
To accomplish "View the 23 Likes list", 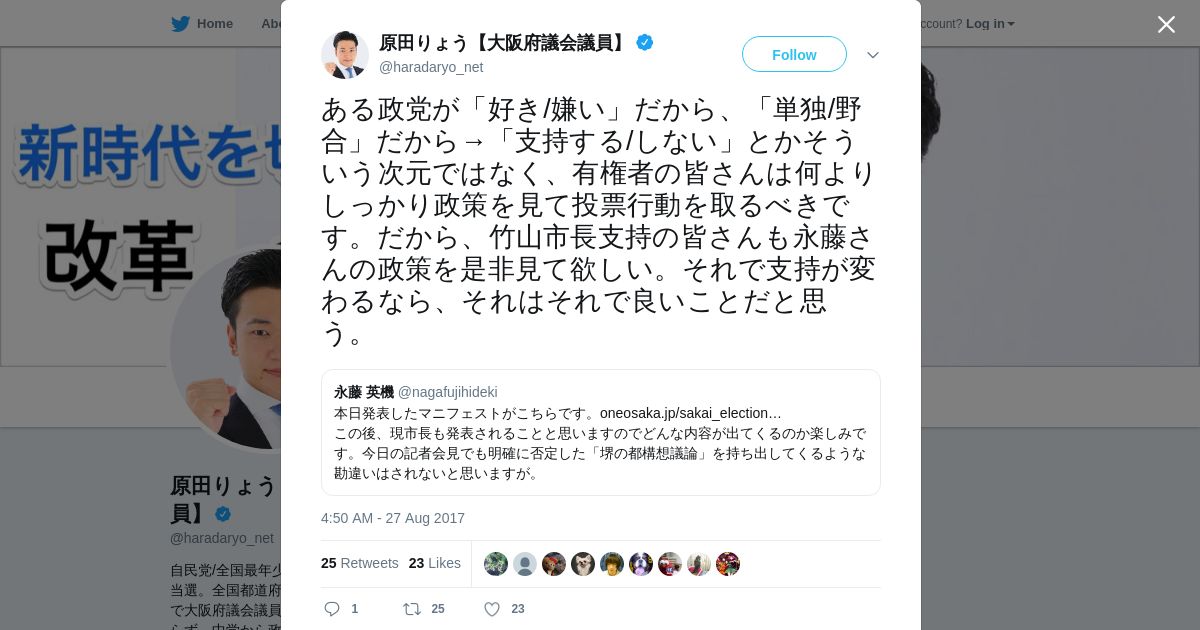I will 435,563.
